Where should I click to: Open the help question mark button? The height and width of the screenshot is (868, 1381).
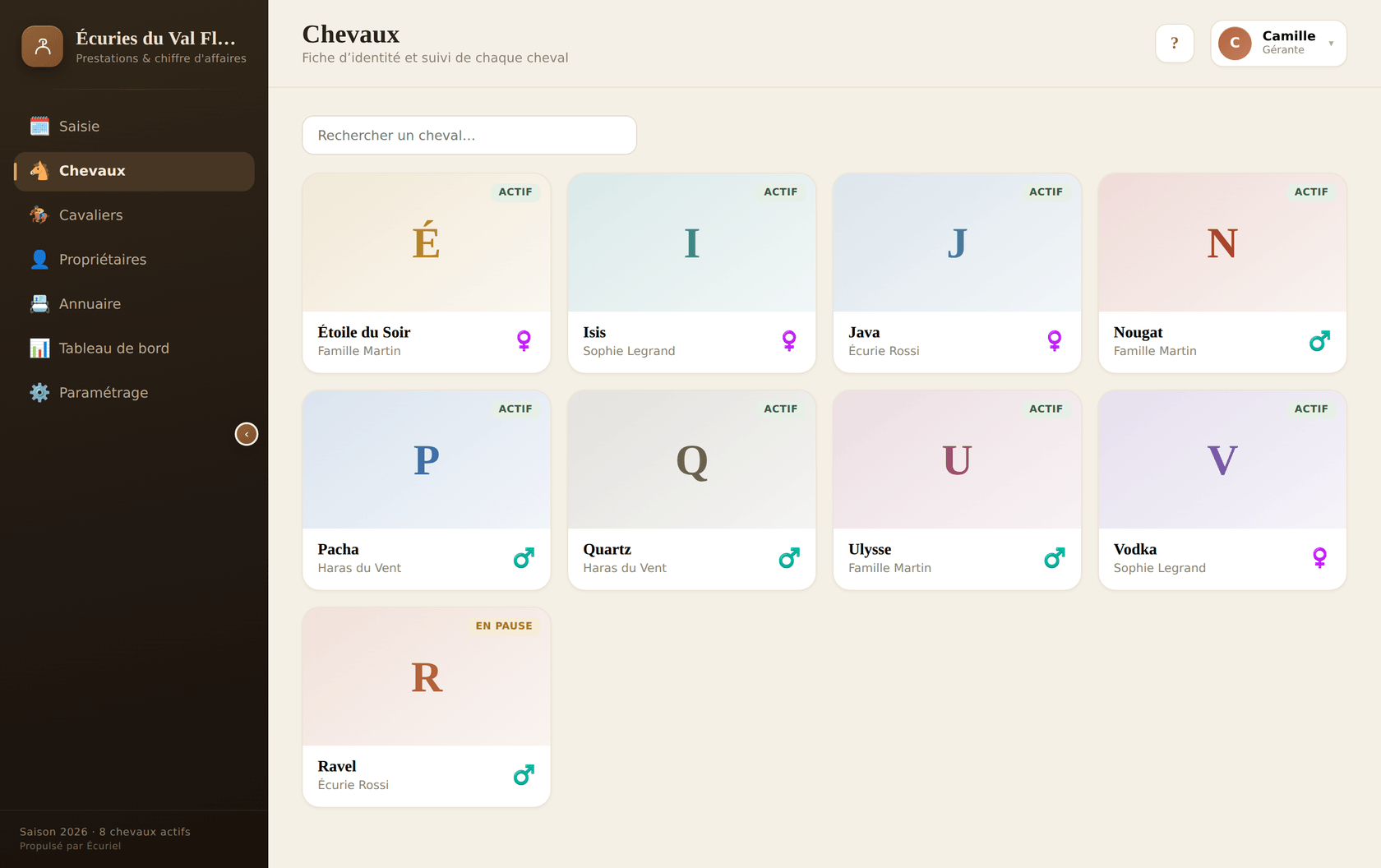coord(1174,43)
